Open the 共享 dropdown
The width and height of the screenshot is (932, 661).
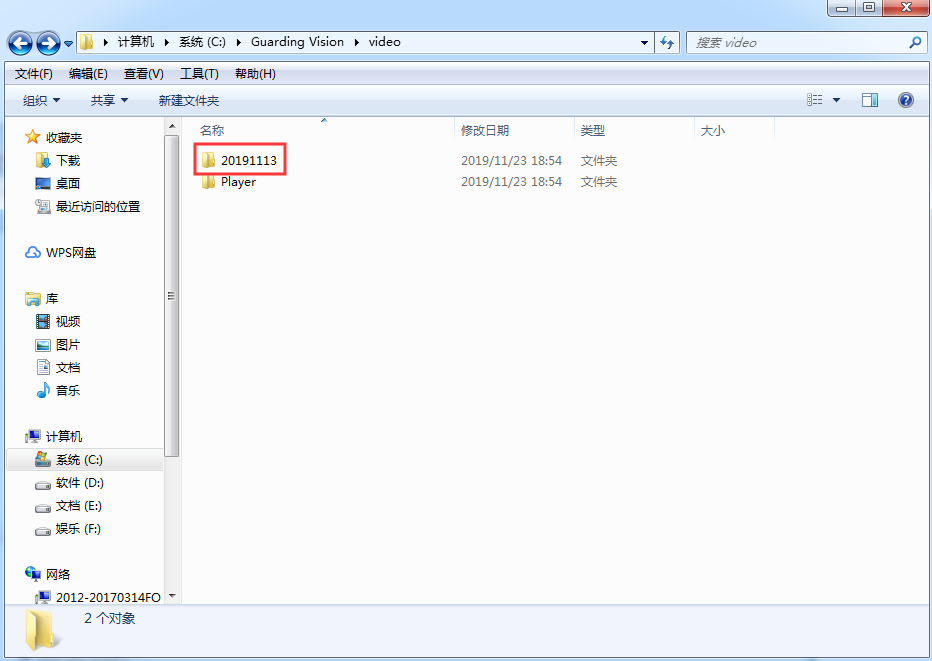[x=109, y=100]
